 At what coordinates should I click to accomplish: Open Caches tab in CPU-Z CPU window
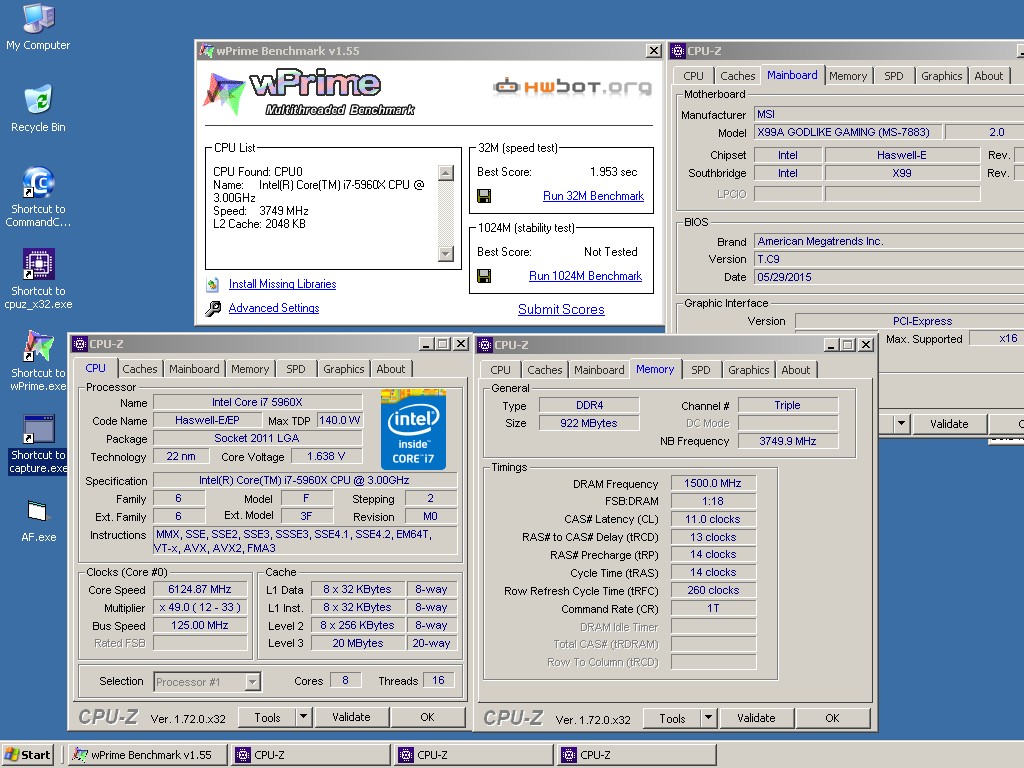(x=140, y=369)
